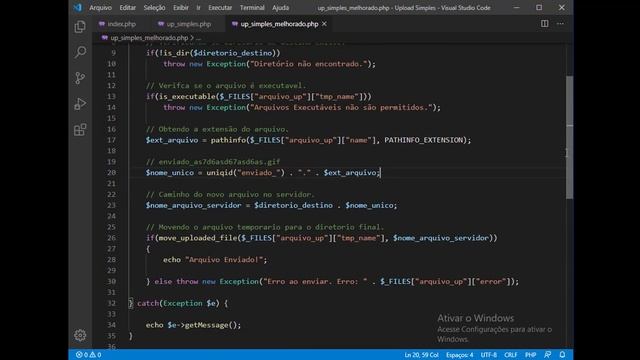The width and height of the screenshot is (640, 360).
Task: Select PHP language mode in status bar
Action: pos(530,355)
